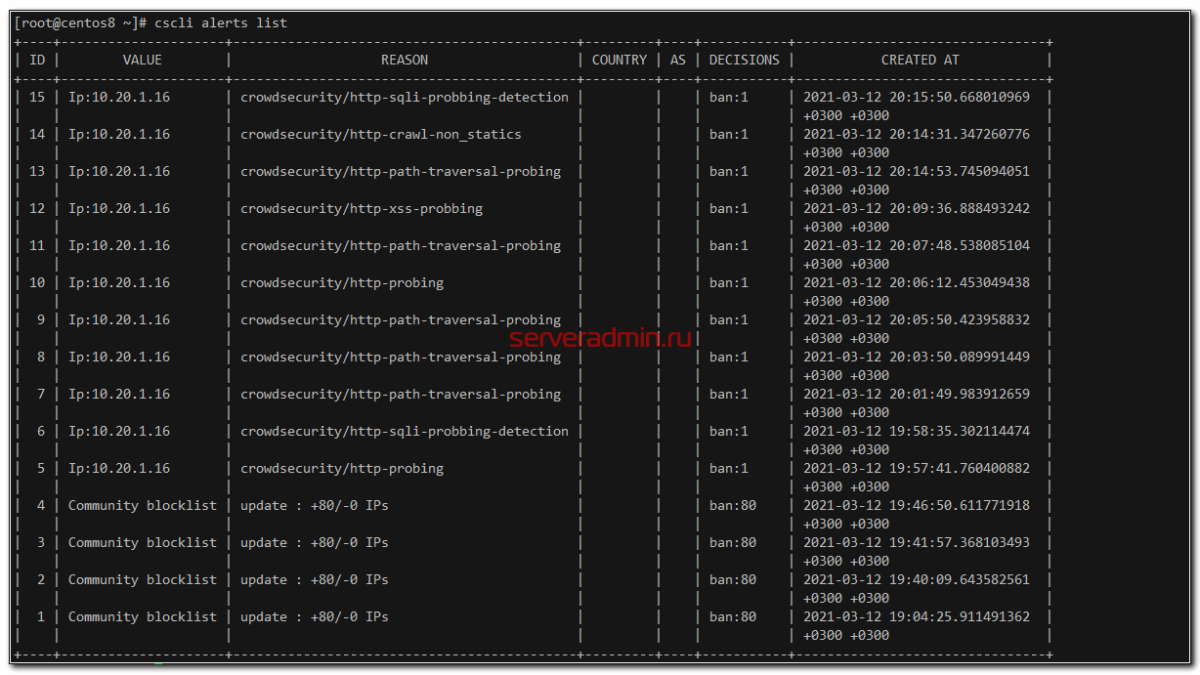This screenshot has width=1200, height=675.
Task: Click the REASON column header
Action: (404, 60)
